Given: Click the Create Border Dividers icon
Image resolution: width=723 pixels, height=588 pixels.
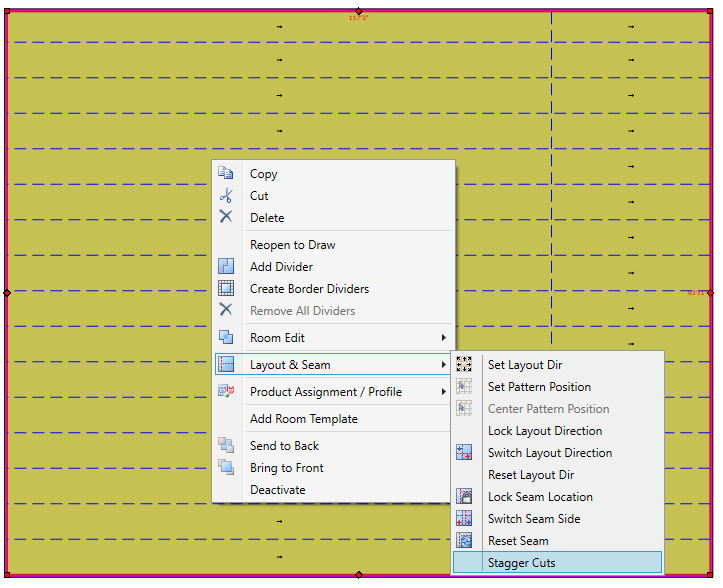Looking at the screenshot, I should tap(226, 288).
